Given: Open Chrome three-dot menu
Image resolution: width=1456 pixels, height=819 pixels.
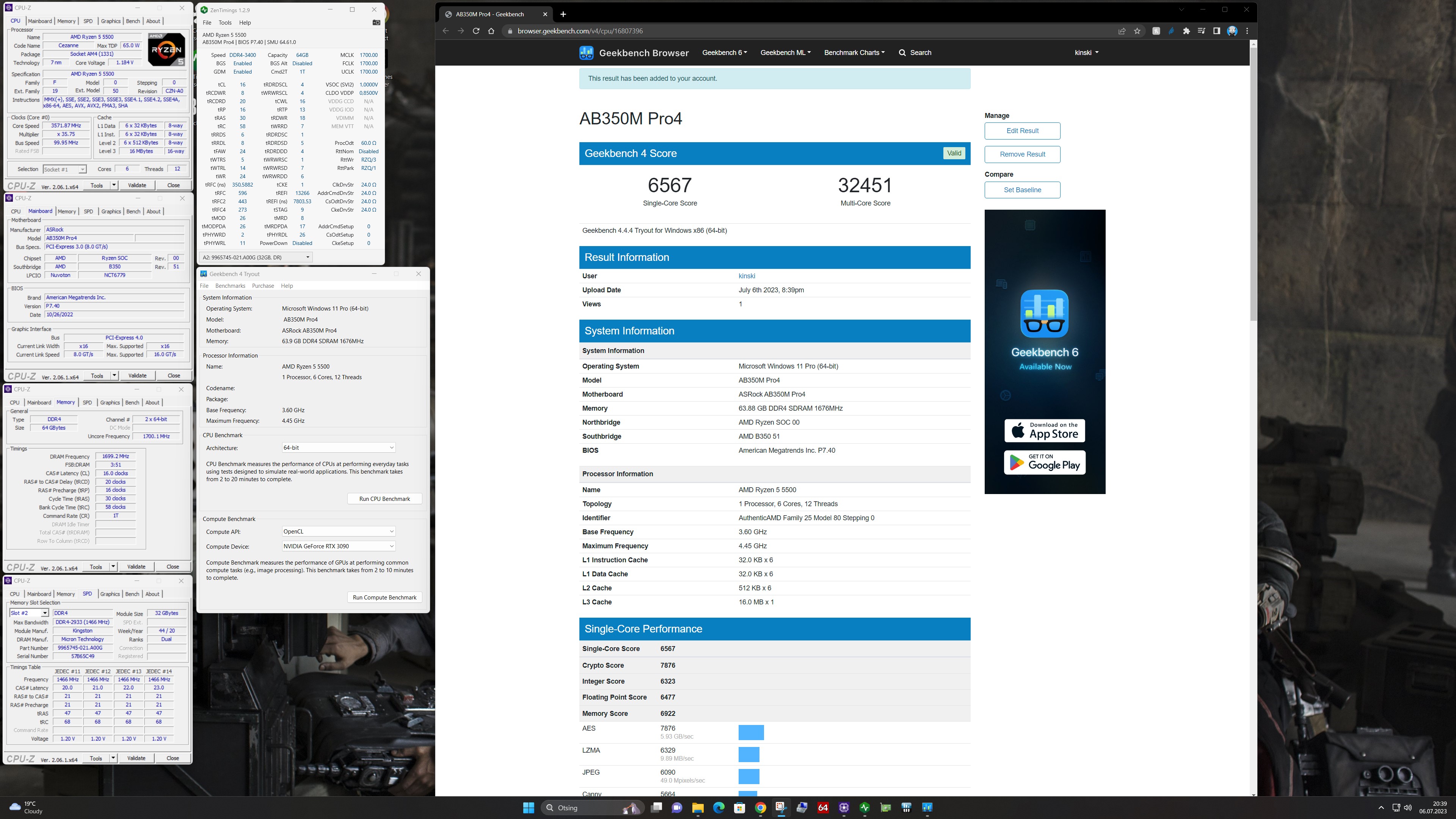Looking at the screenshot, I should [x=1247, y=31].
